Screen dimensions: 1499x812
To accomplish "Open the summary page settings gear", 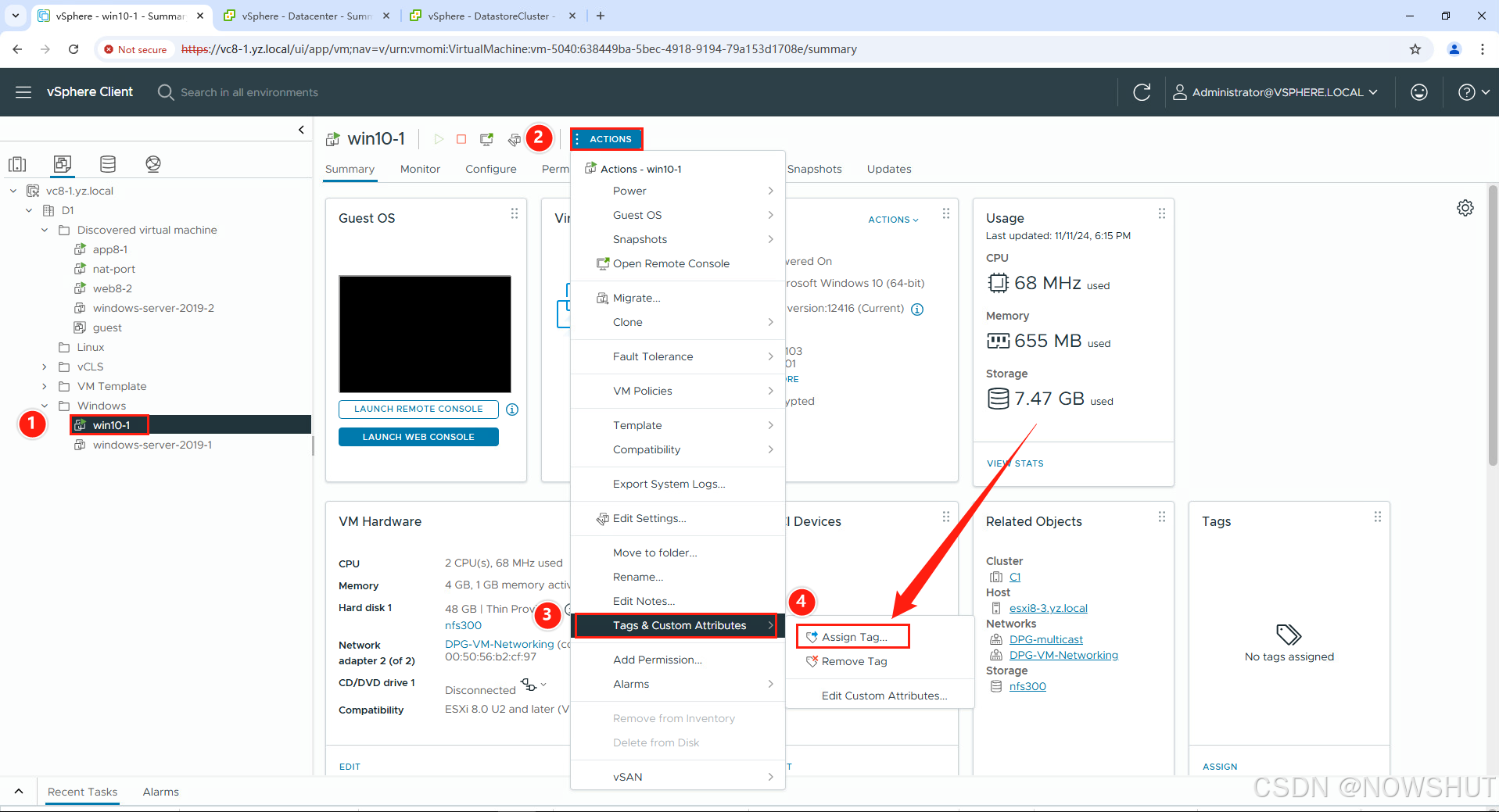I will pos(1465,208).
